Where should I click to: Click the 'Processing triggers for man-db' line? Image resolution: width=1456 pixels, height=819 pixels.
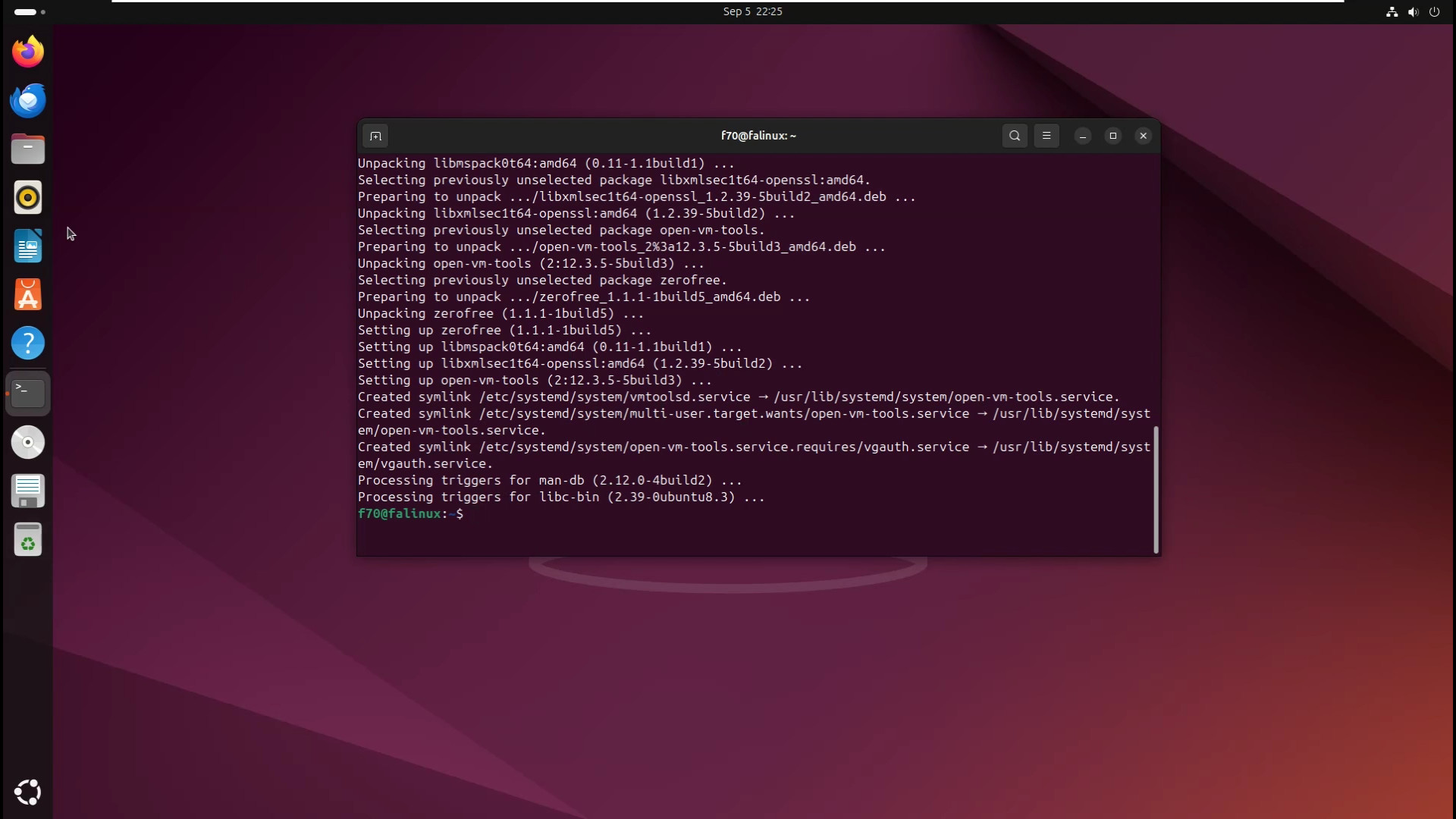pyautogui.click(x=550, y=480)
